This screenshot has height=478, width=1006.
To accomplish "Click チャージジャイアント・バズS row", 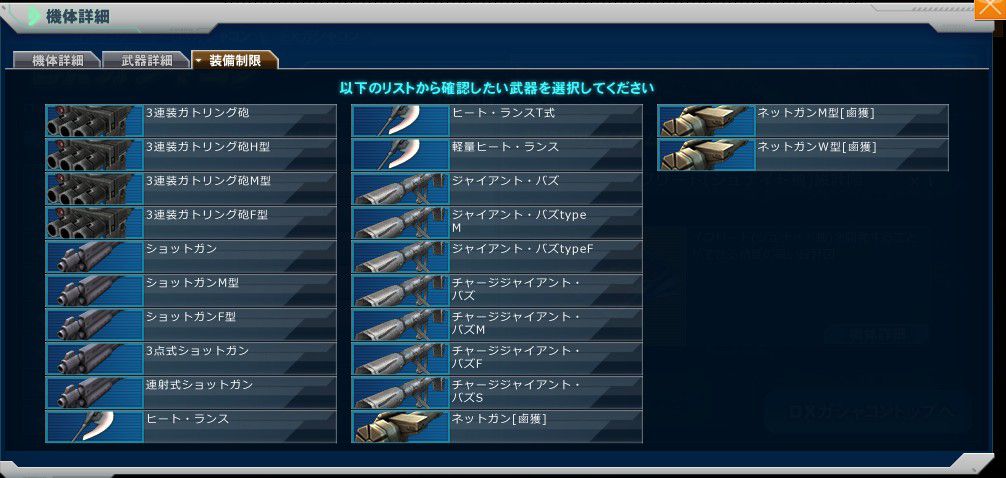I will pyautogui.click(x=497, y=393).
